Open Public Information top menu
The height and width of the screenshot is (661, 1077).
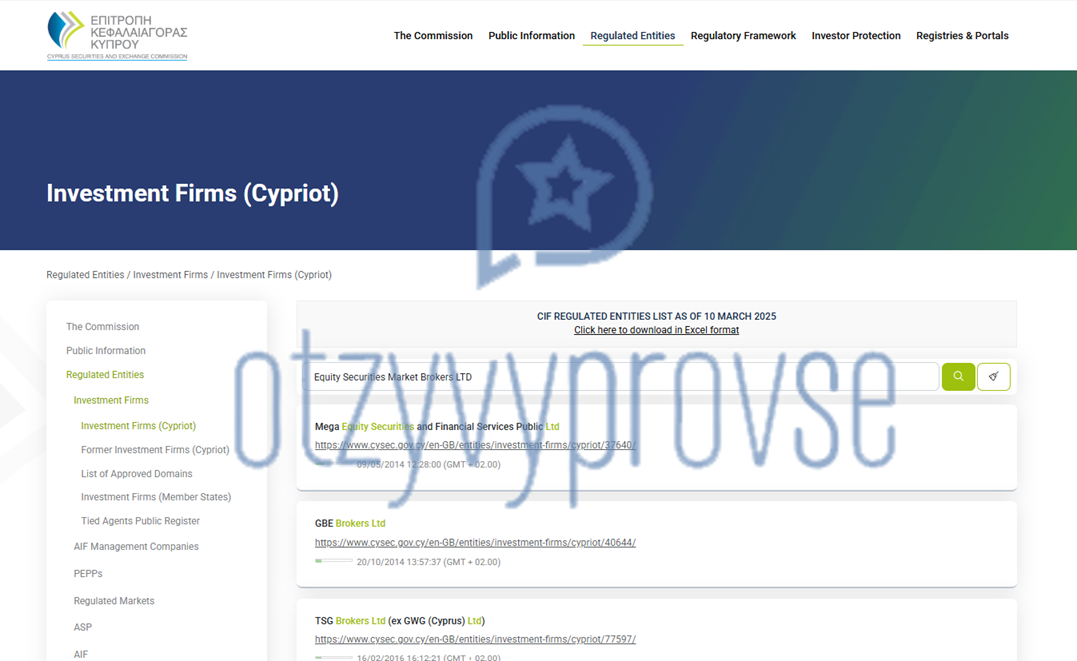point(532,36)
